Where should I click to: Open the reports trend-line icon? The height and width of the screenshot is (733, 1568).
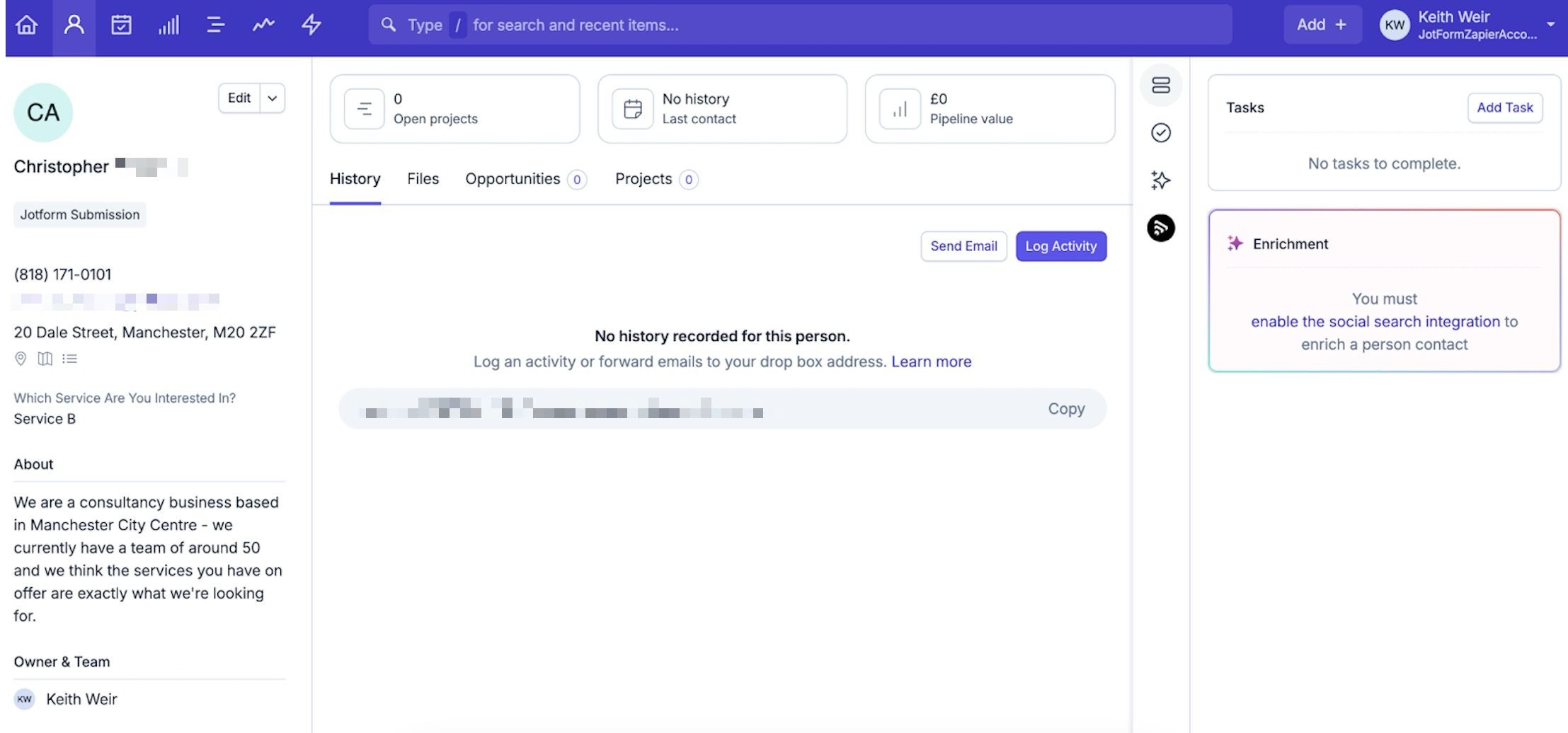pos(263,25)
